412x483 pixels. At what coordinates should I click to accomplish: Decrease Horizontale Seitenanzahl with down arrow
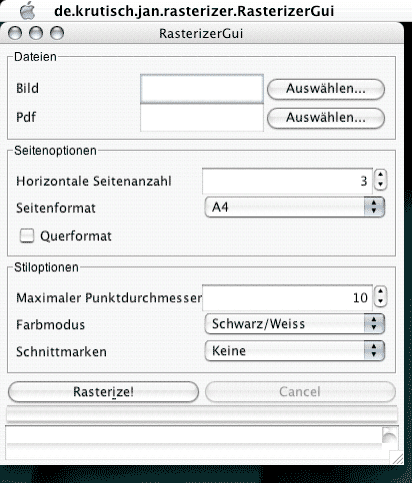[380, 185]
